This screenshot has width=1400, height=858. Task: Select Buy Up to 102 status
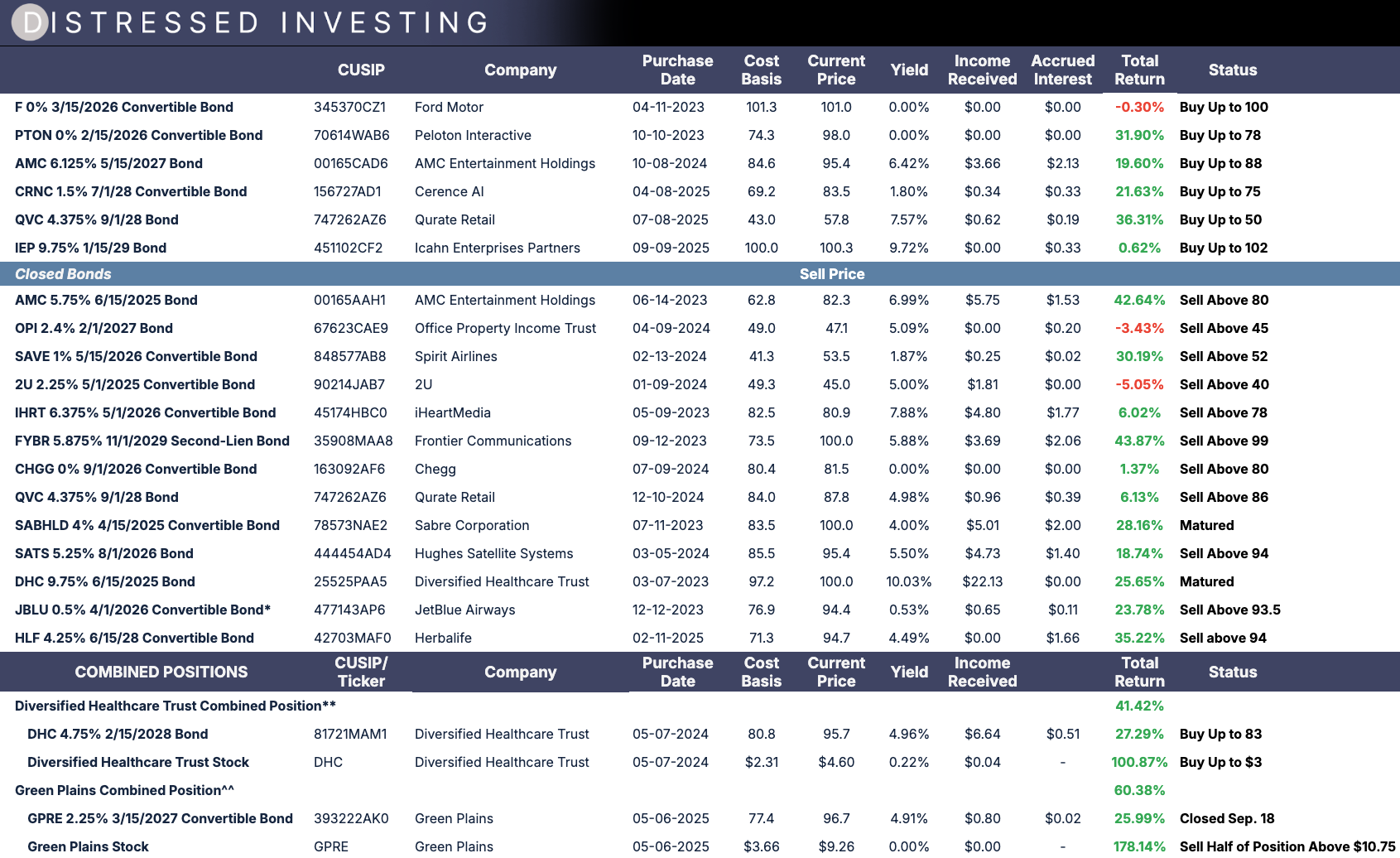(x=1224, y=248)
